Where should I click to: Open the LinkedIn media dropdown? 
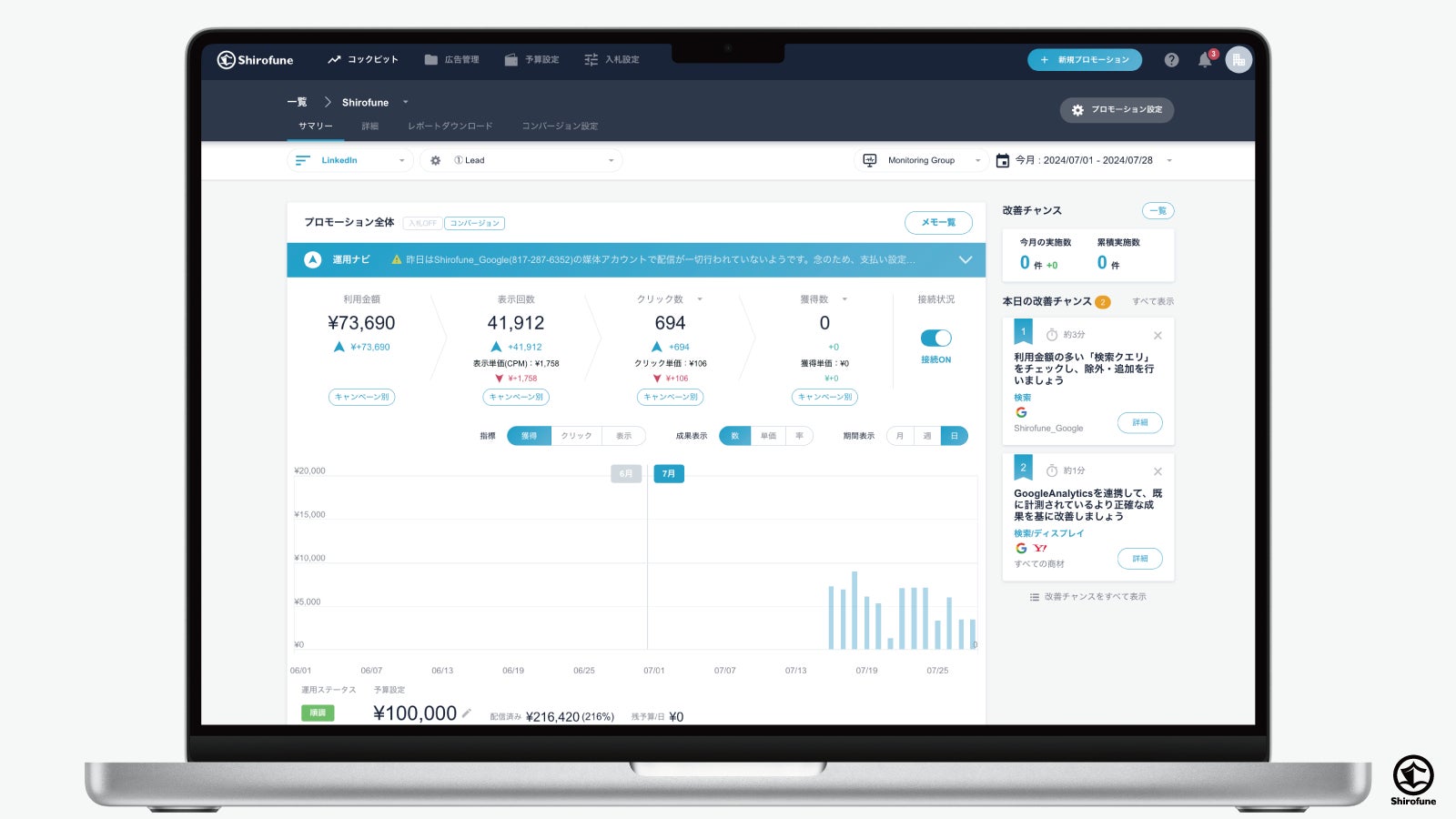pyautogui.click(x=350, y=160)
